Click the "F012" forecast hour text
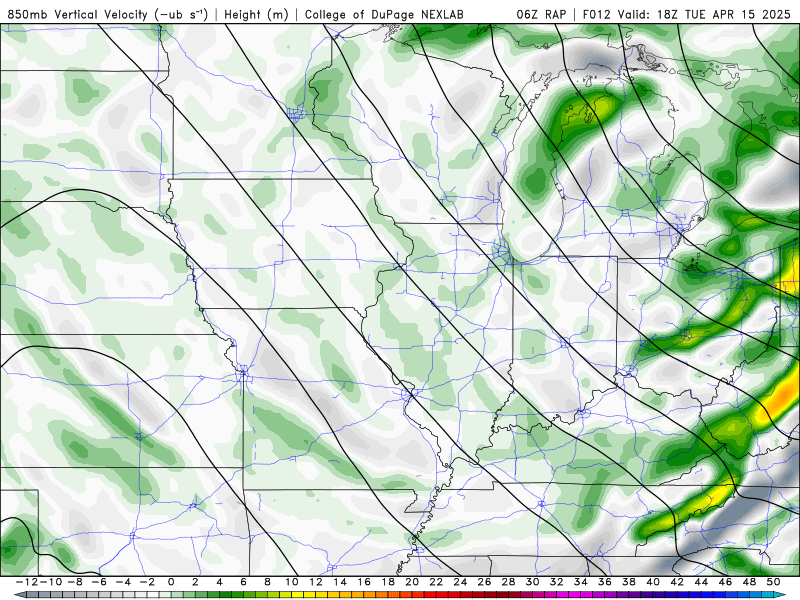 point(596,14)
